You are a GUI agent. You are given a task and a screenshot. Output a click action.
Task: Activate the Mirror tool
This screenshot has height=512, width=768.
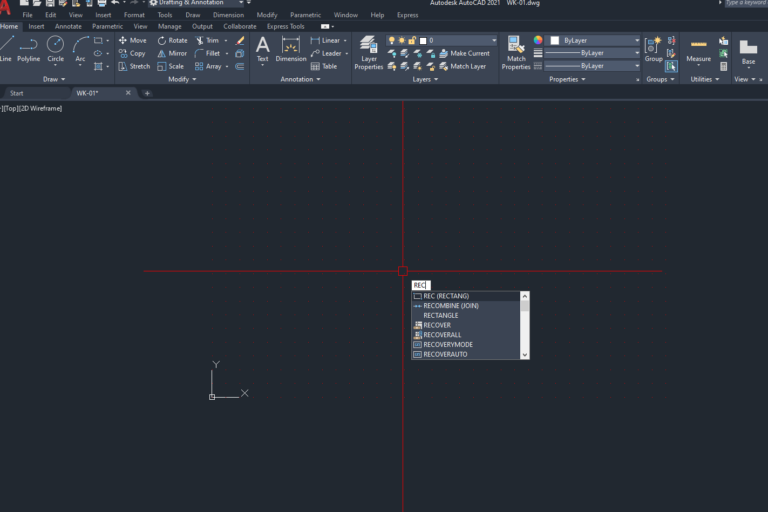(172, 53)
